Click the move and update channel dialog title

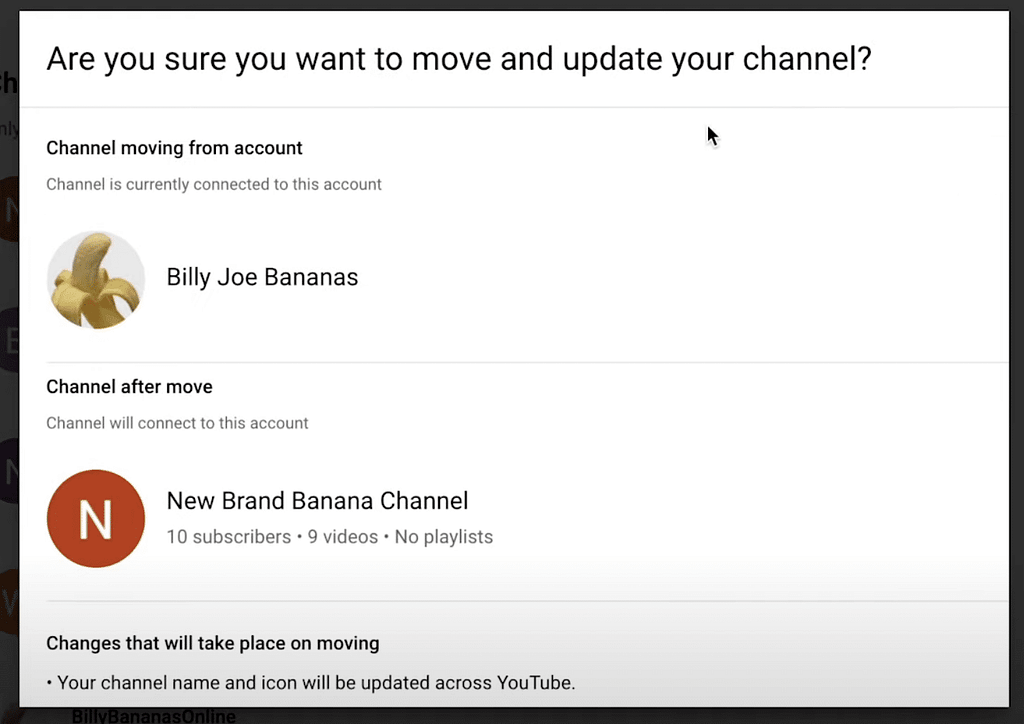[459, 59]
